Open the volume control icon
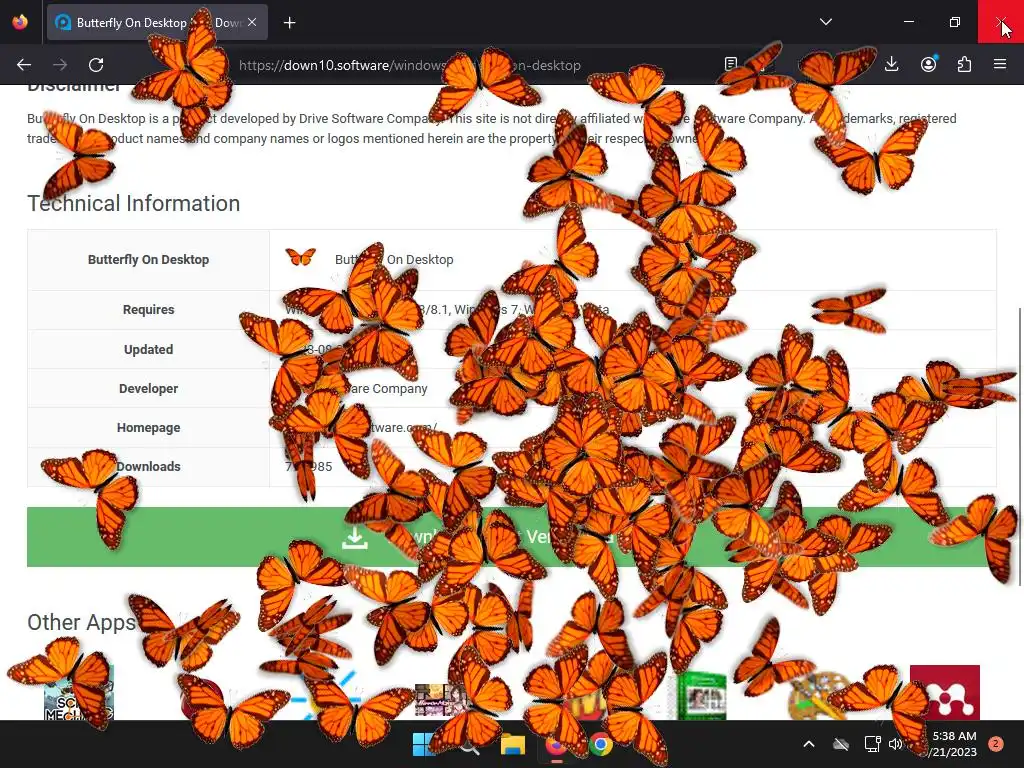 (x=895, y=744)
